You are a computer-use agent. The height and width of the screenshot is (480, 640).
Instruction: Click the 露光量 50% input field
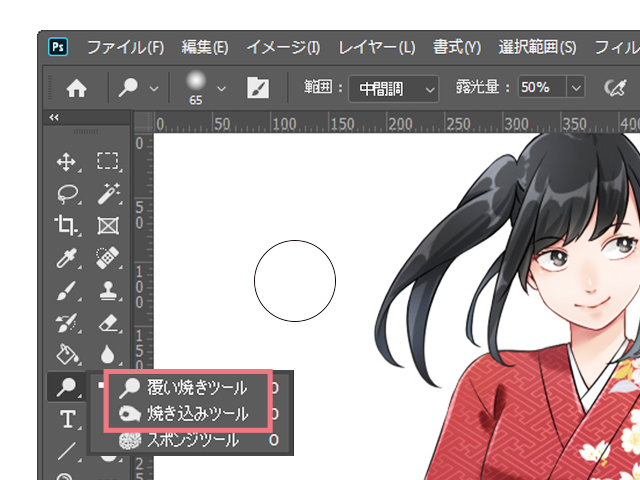tap(542, 87)
